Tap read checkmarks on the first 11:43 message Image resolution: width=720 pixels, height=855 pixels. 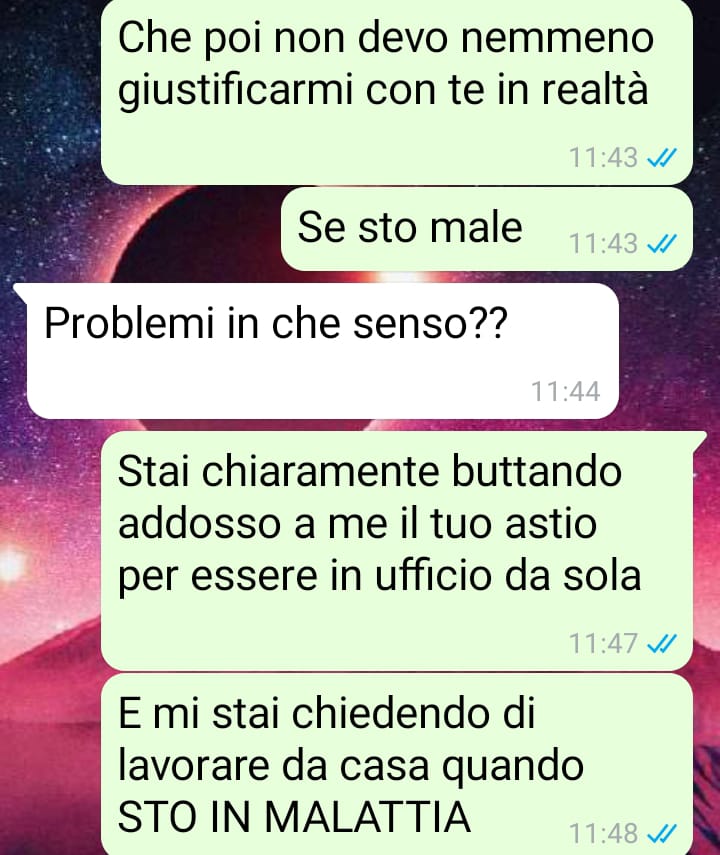point(661,158)
